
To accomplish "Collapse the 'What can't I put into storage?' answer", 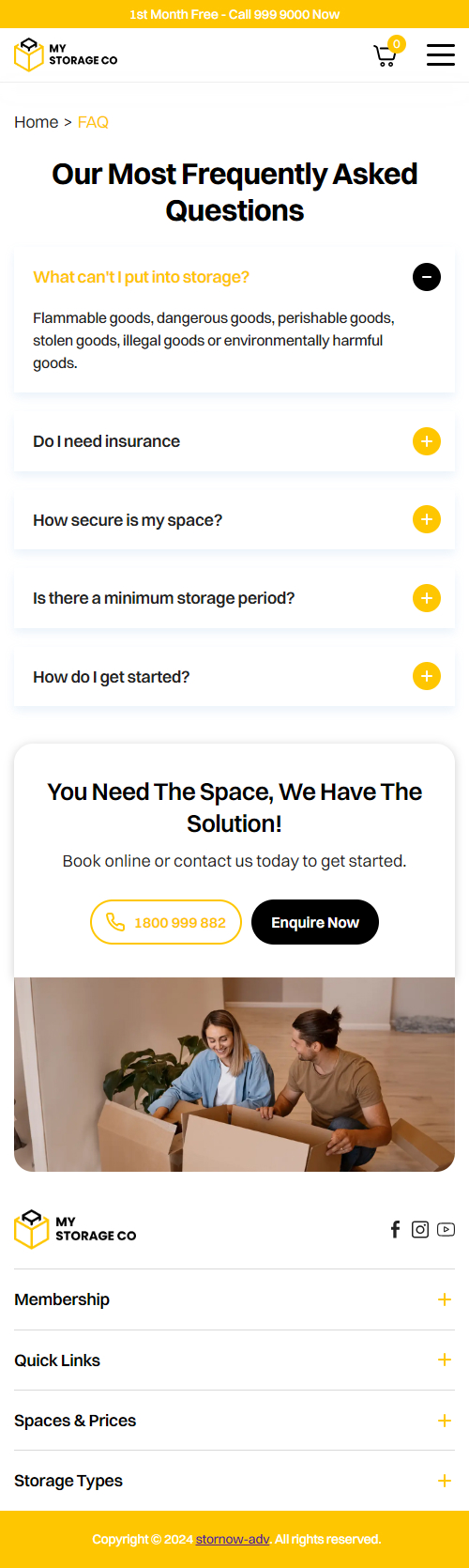I will (x=427, y=277).
